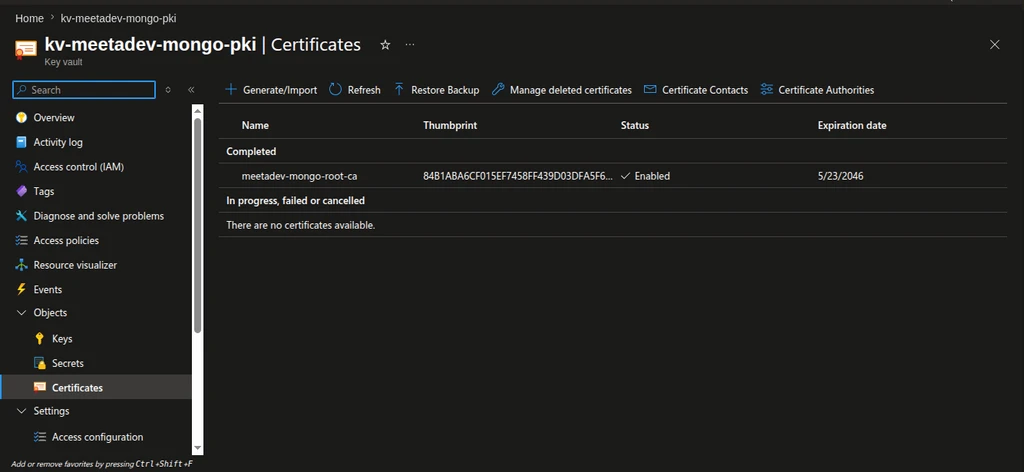Click the Status column header

(x=635, y=125)
